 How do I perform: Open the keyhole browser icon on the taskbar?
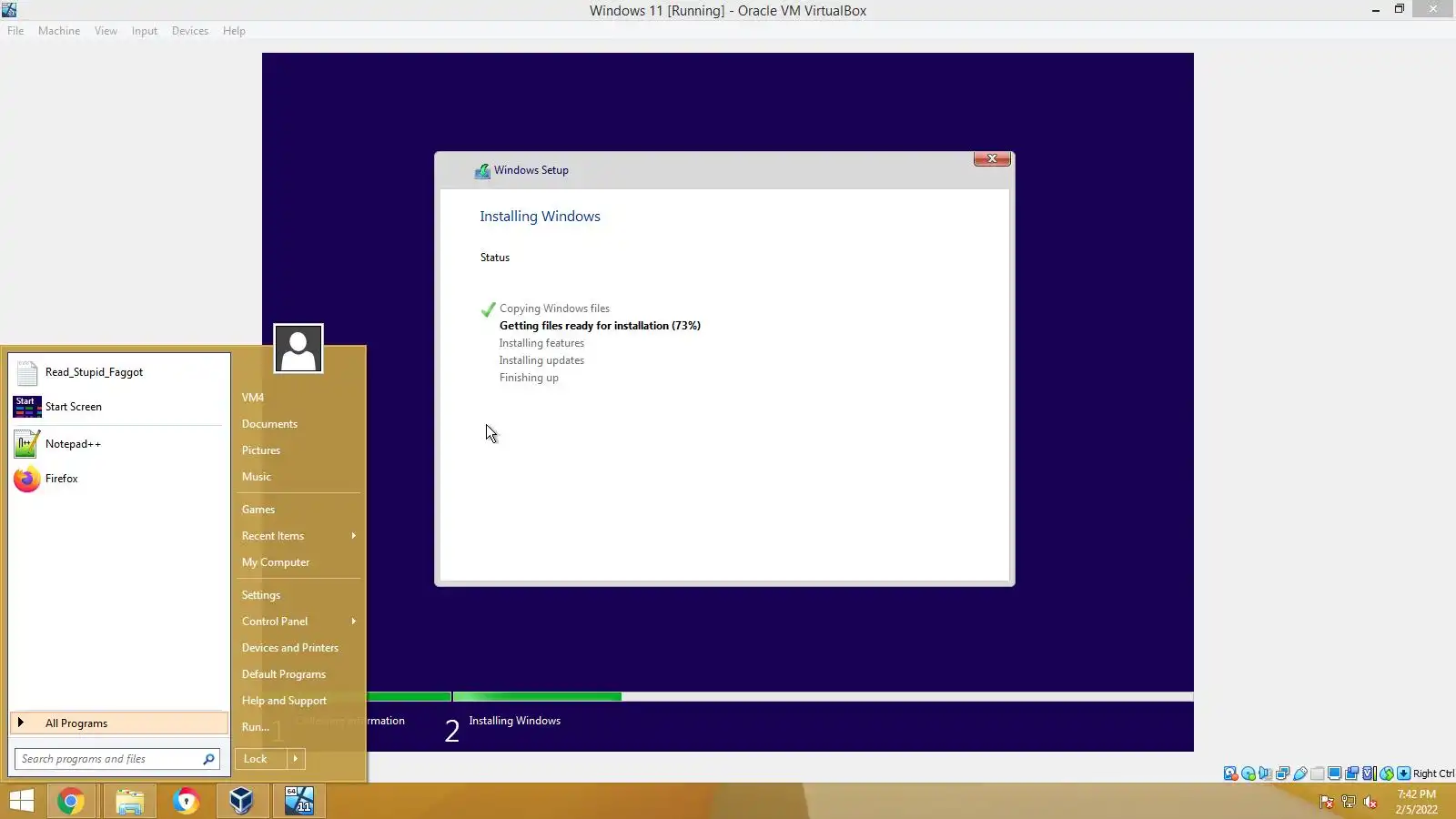click(x=186, y=801)
